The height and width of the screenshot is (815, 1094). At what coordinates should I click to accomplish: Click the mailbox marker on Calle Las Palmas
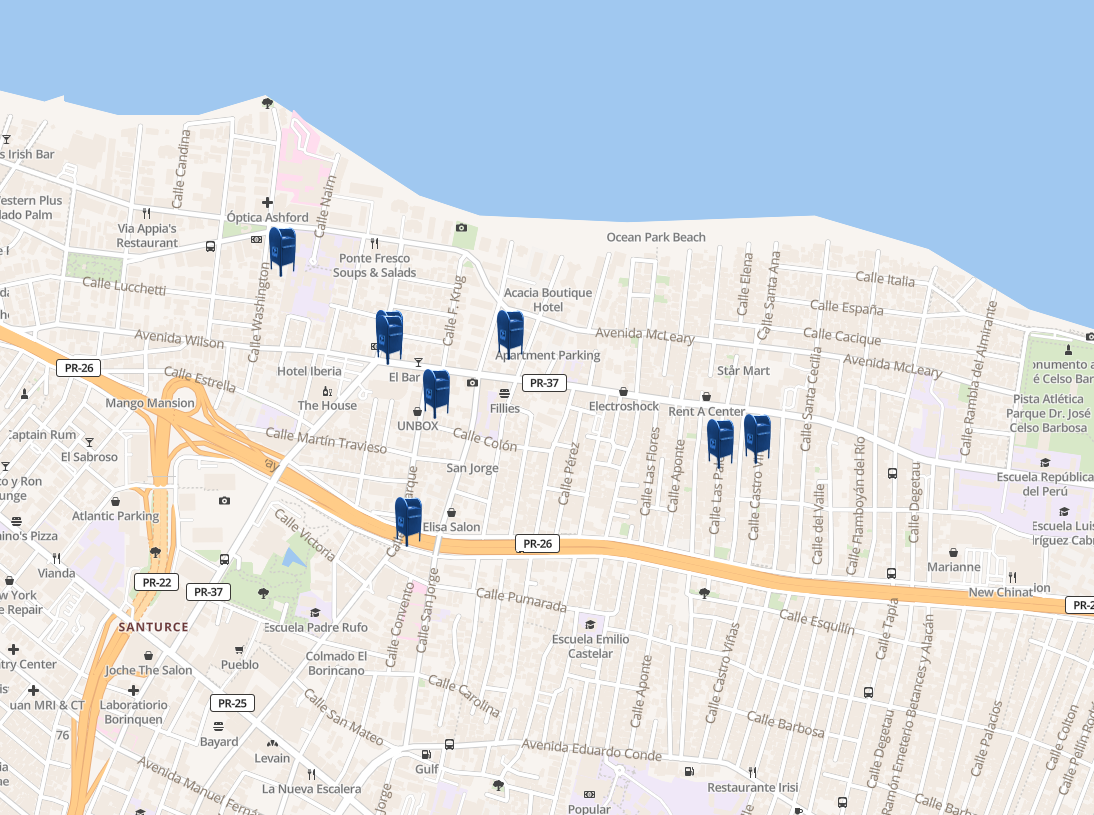[x=720, y=441]
